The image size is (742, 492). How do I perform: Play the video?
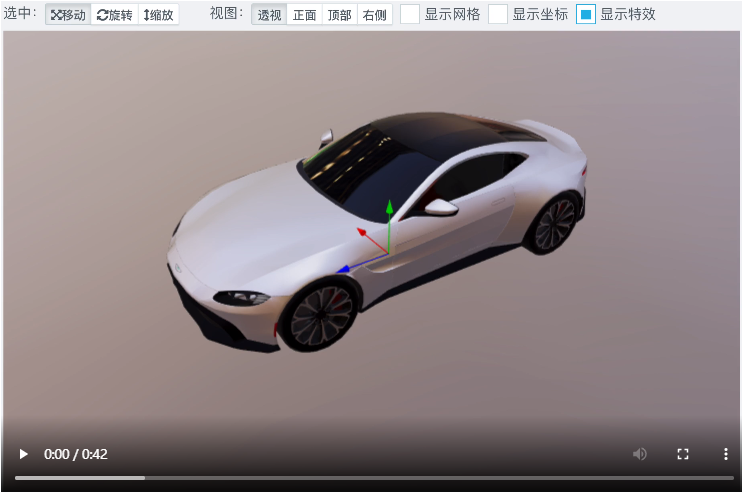coord(23,454)
